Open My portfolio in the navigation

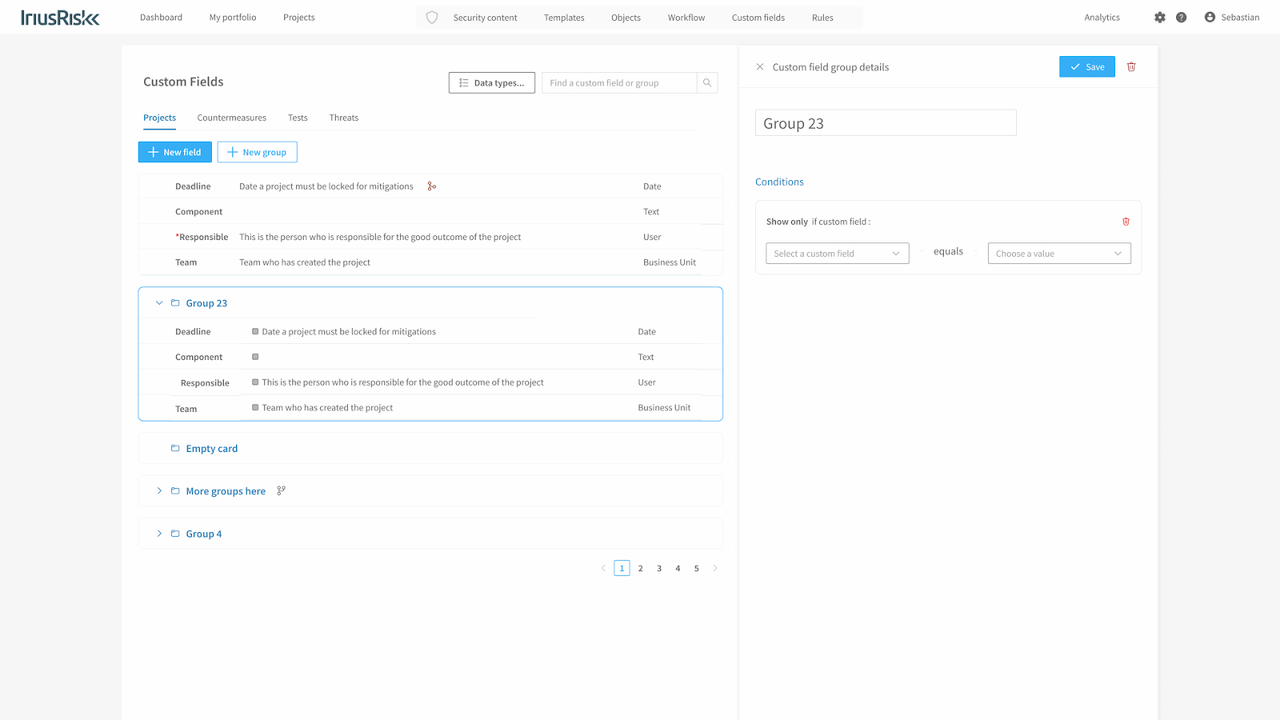click(233, 17)
